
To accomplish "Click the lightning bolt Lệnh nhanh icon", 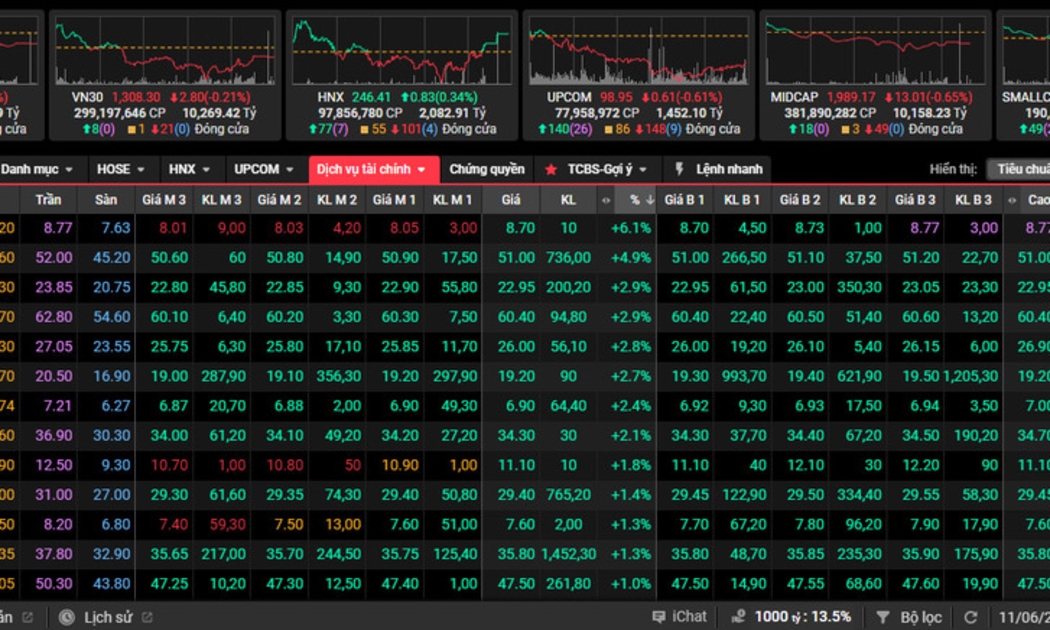I will [x=680, y=170].
